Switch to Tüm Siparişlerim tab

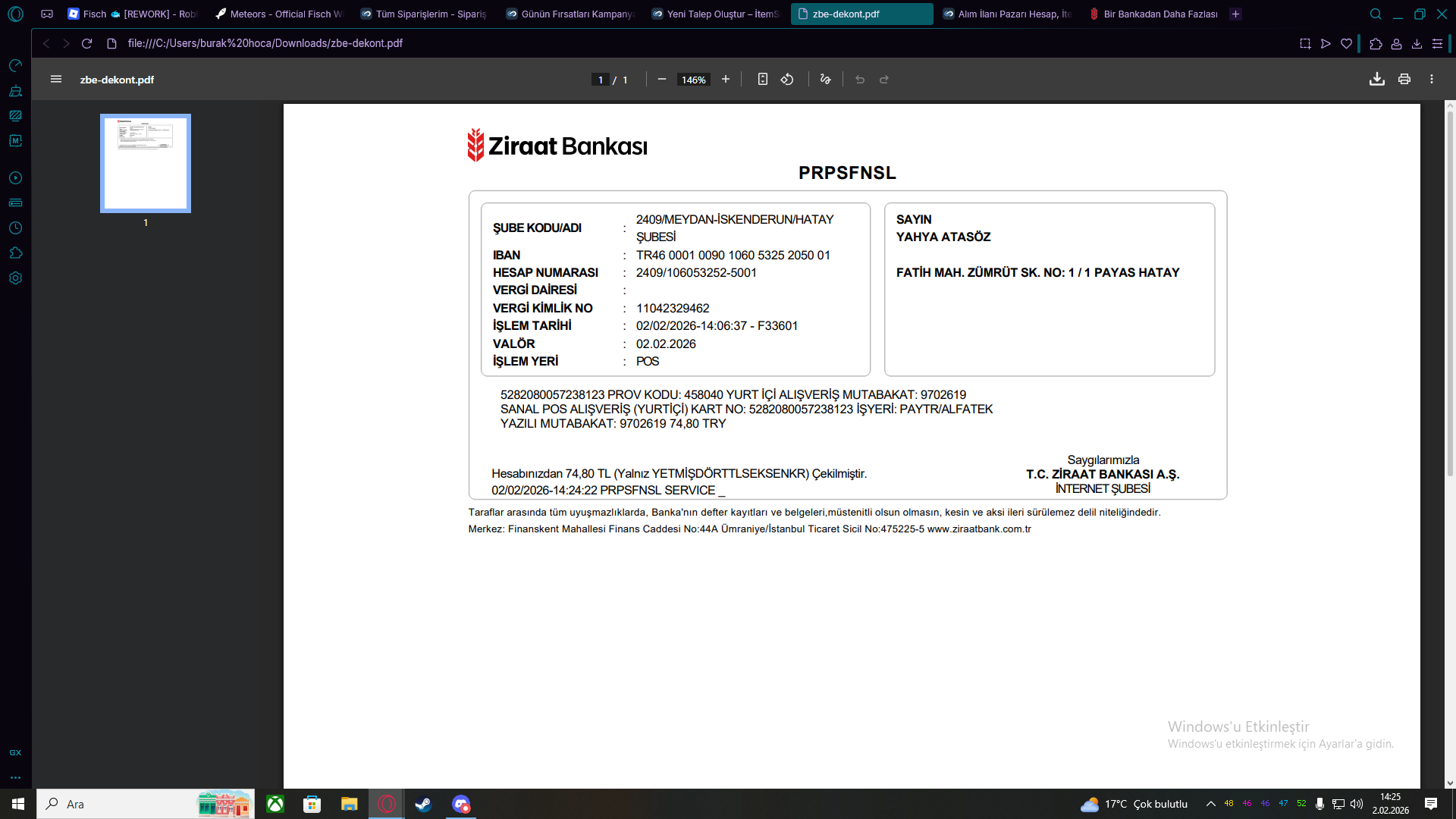[424, 14]
